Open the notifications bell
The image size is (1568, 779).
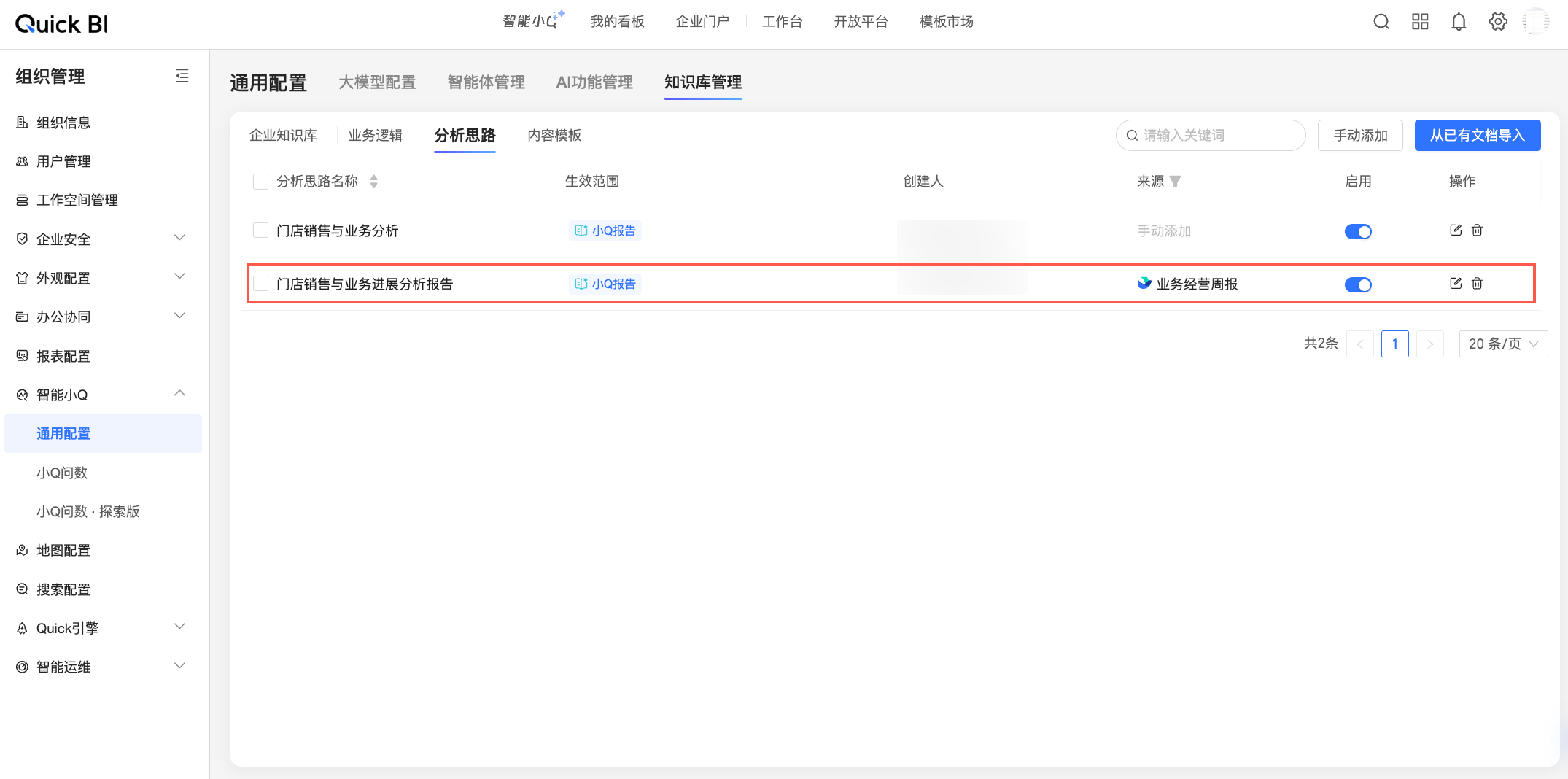tap(1459, 22)
